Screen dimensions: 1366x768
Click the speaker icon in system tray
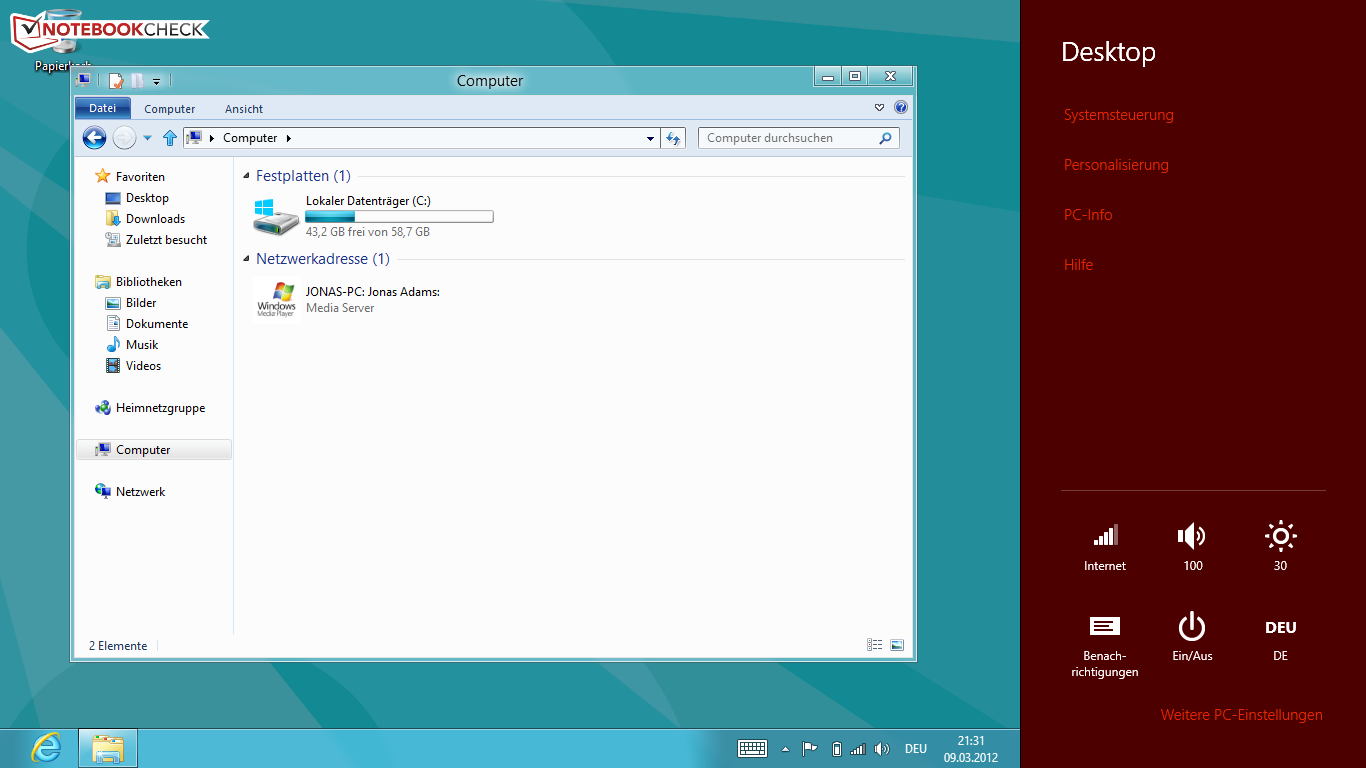coord(881,748)
